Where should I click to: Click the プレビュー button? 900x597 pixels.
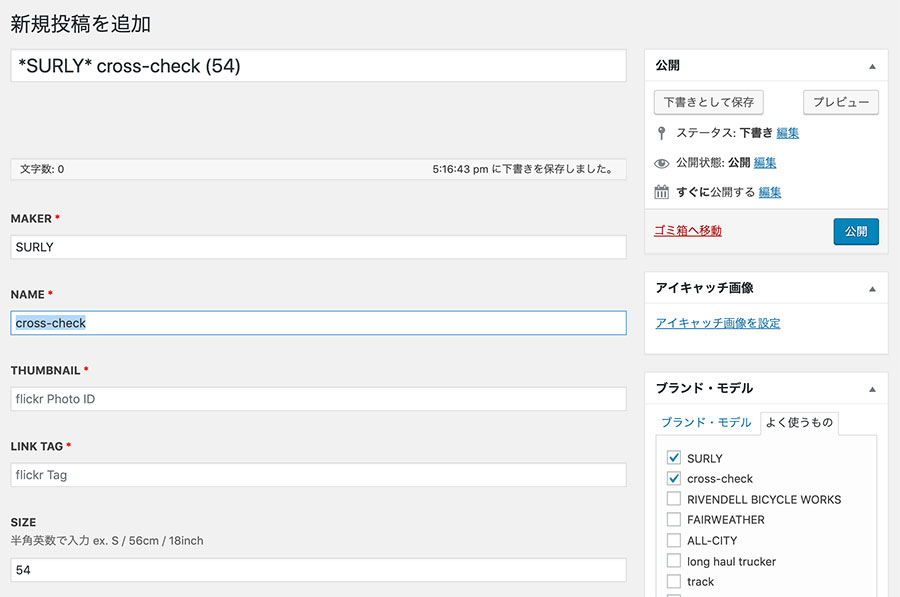pyautogui.click(x=840, y=102)
